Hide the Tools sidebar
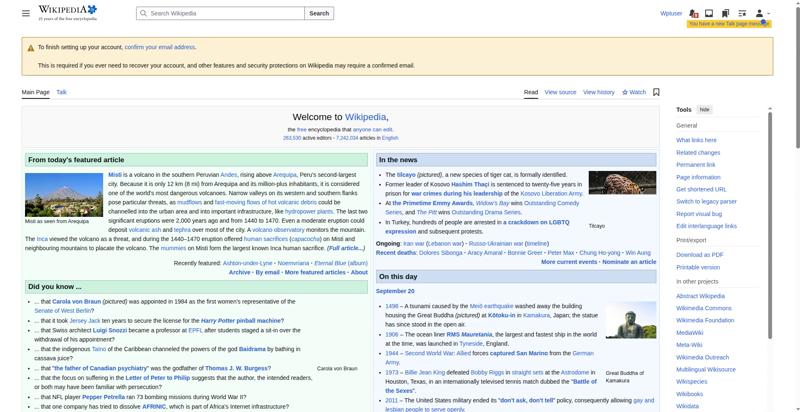The image size is (800, 412). point(704,110)
